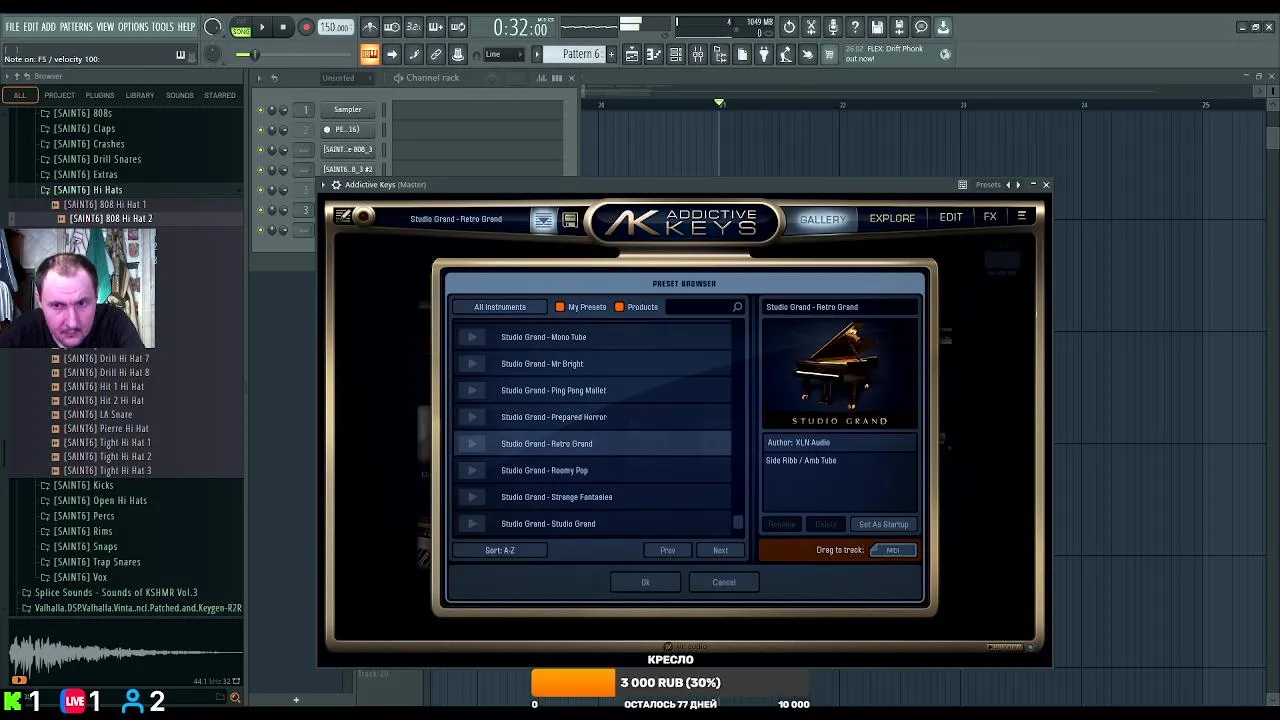
Task: Preview Studio Grand - Prepared Horror play button
Action: point(472,417)
